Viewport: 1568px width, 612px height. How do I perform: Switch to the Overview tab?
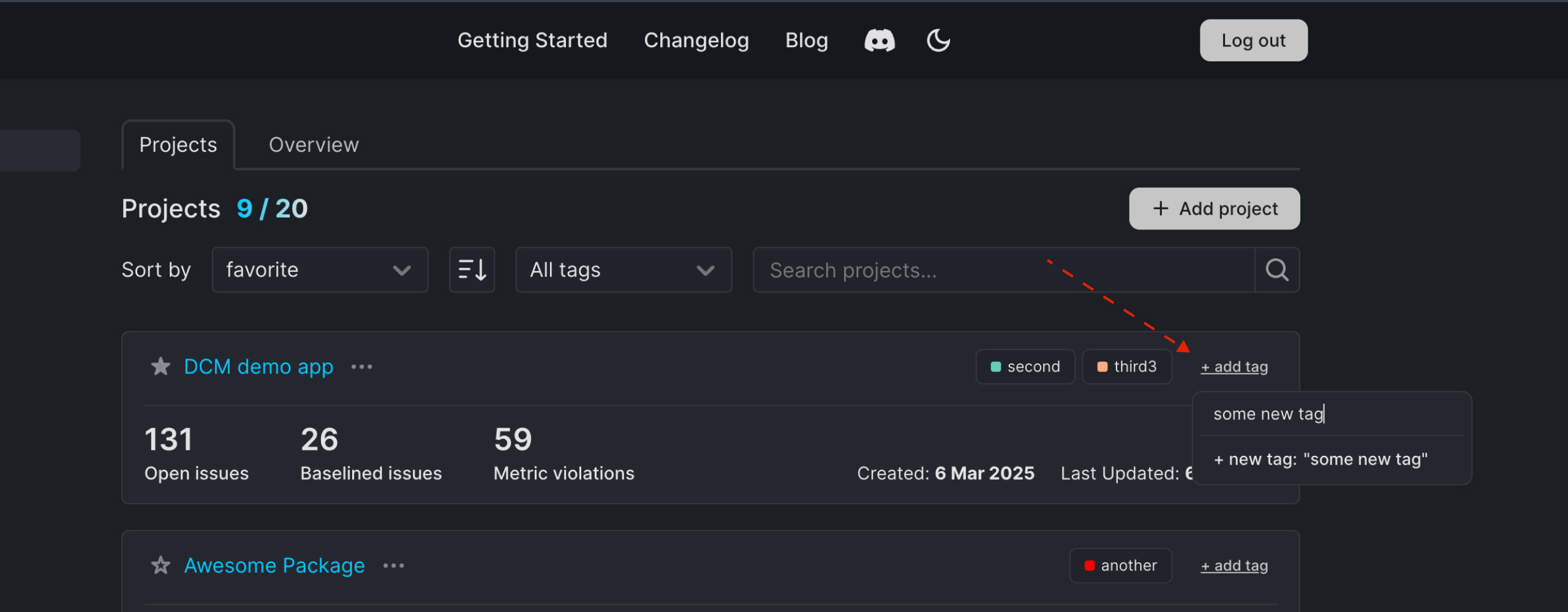(314, 145)
